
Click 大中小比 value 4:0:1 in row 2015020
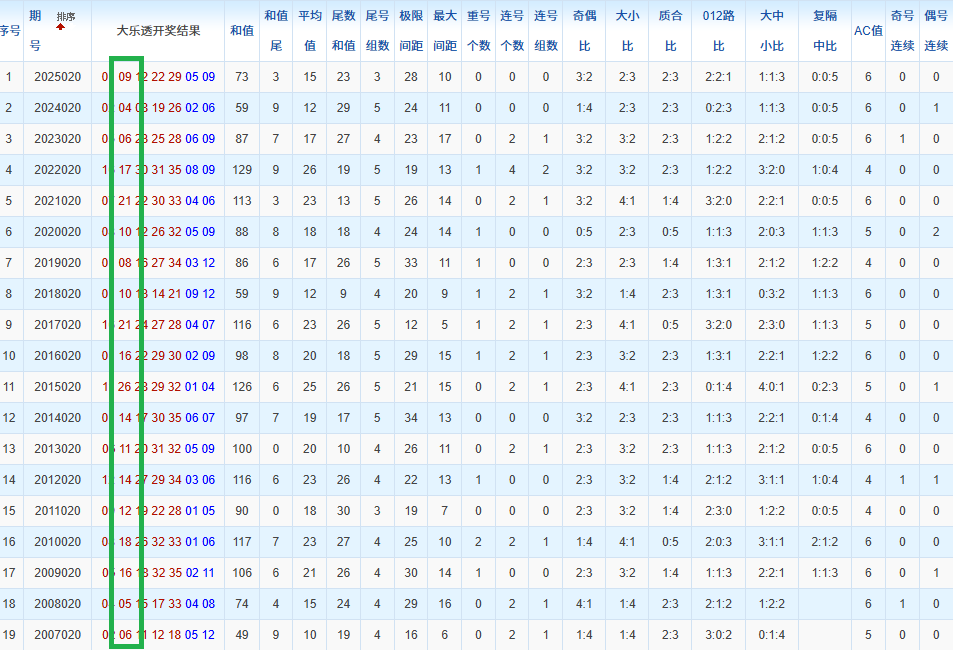pyautogui.click(x=772, y=387)
